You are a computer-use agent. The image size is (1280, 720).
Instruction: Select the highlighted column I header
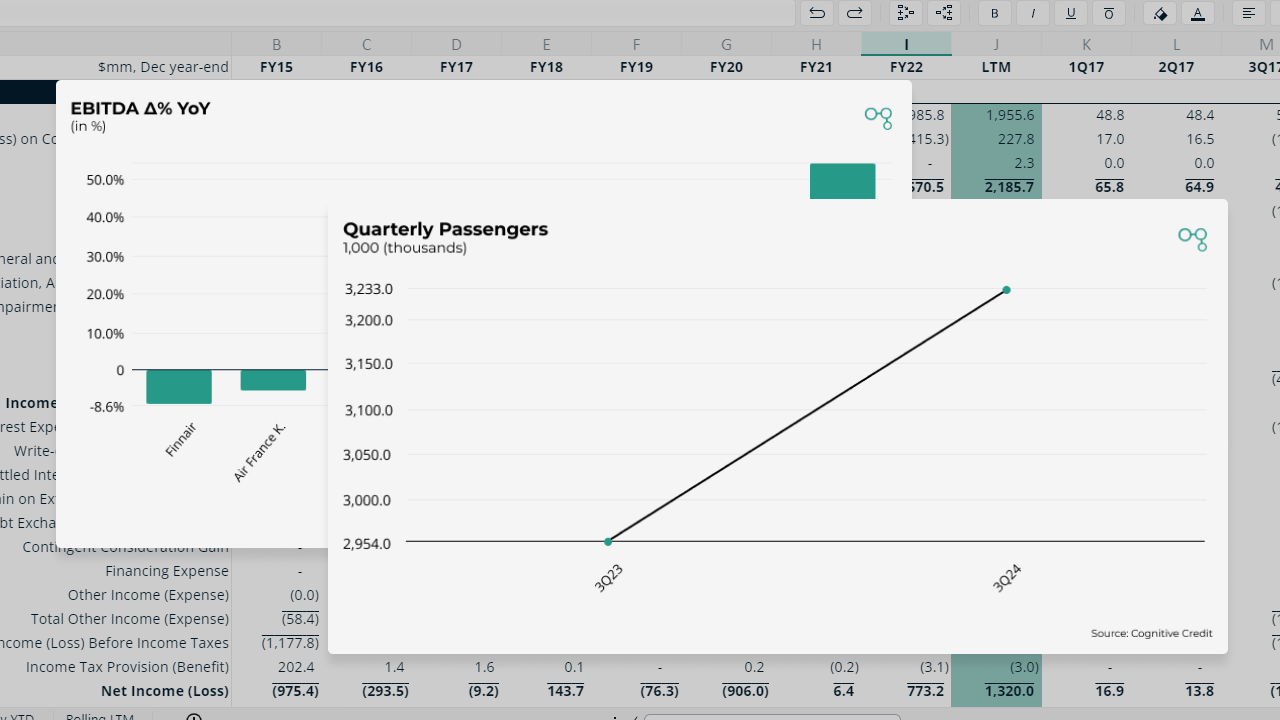click(x=907, y=44)
